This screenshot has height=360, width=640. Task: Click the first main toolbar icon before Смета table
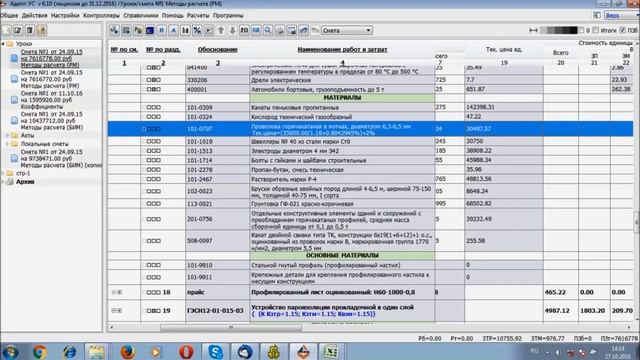pyautogui.click(x=114, y=30)
